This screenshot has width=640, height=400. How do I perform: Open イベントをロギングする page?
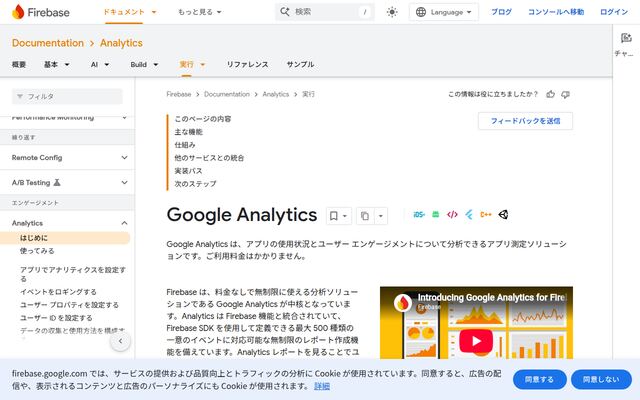coord(58,292)
